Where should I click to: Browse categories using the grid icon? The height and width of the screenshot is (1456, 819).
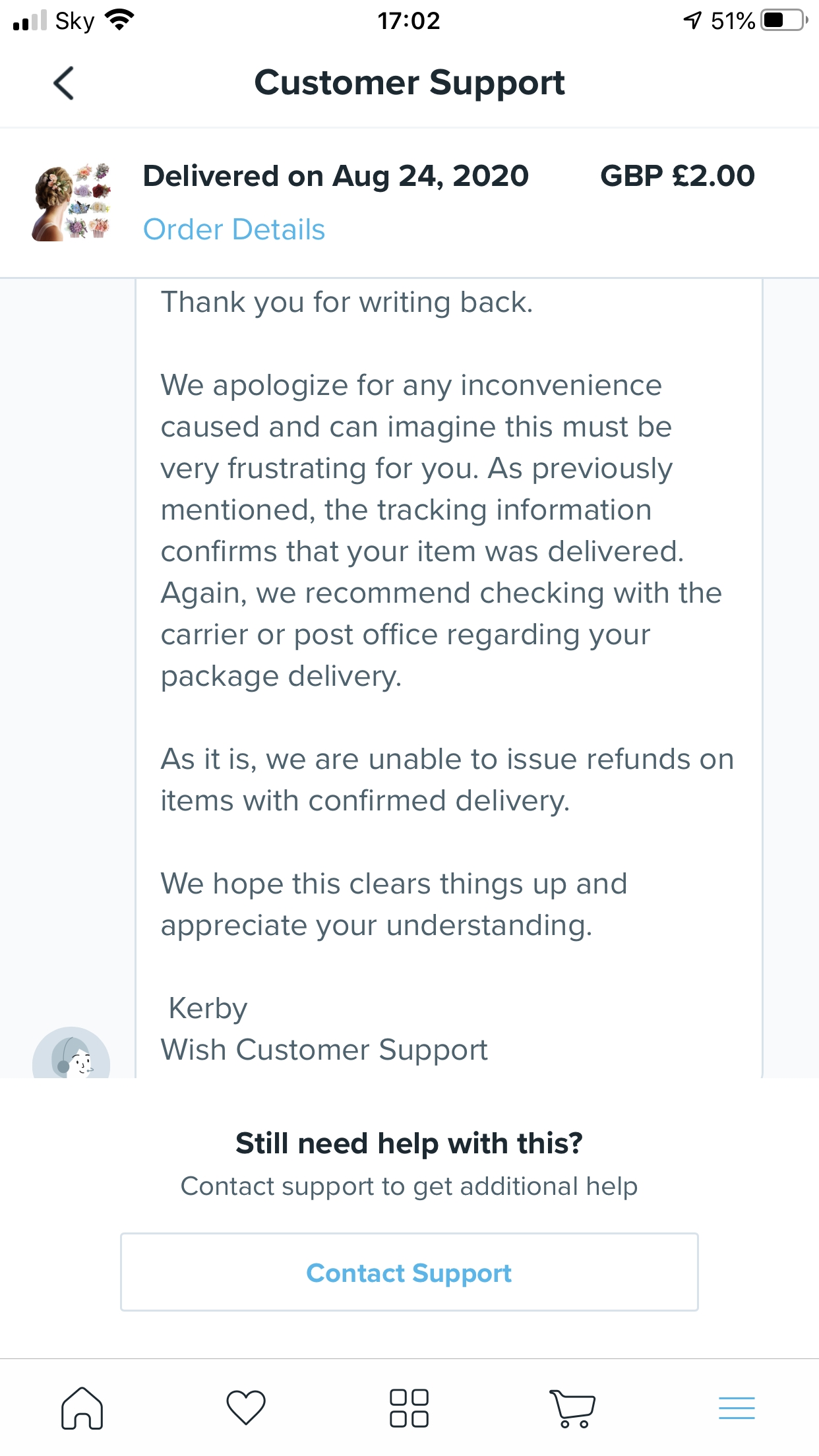[409, 1407]
